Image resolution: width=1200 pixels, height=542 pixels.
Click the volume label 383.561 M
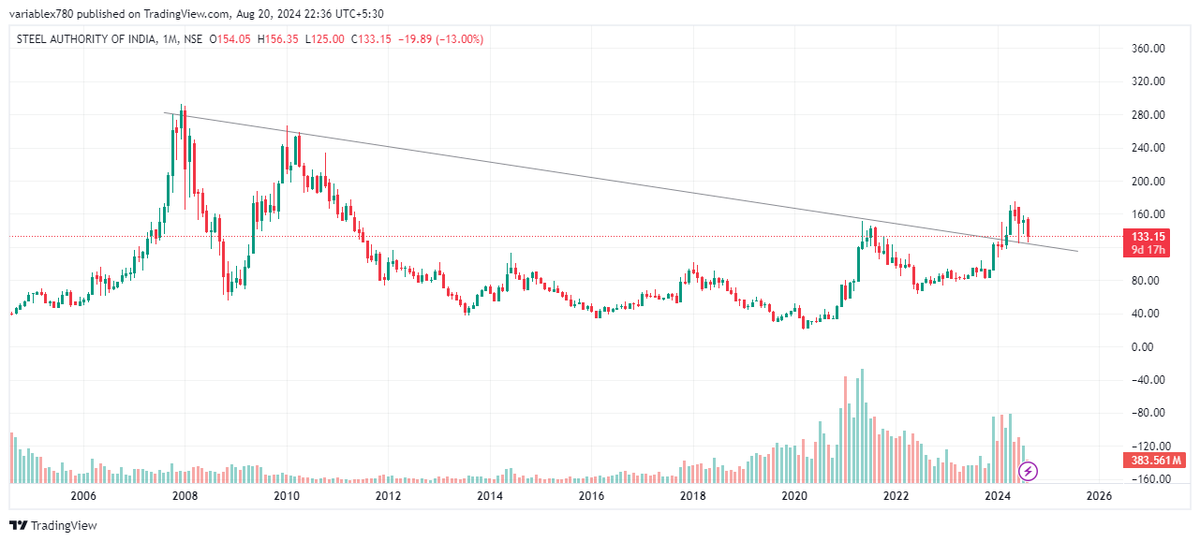coord(1153,460)
